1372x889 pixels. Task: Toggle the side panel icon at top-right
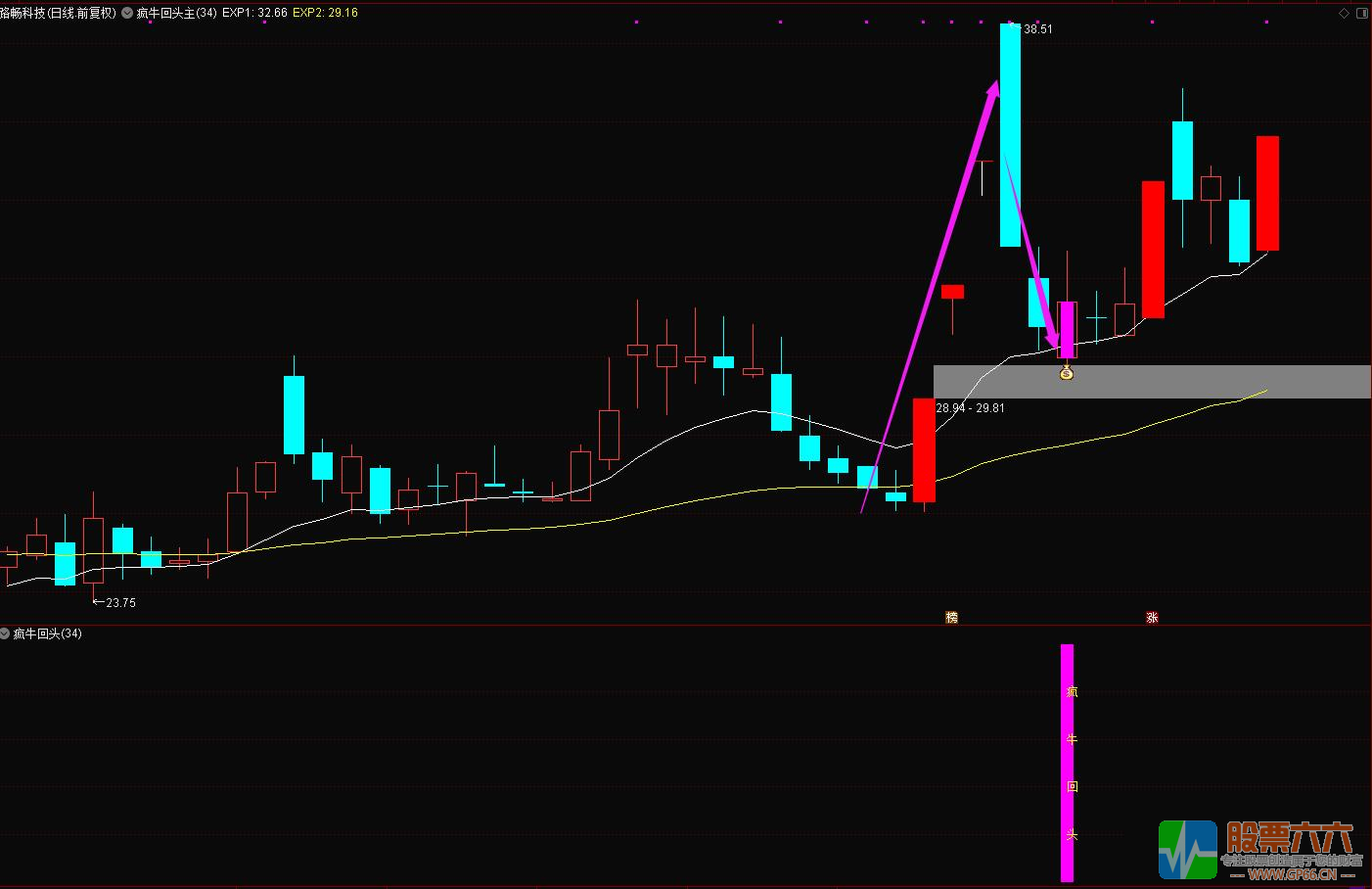(1361, 13)
